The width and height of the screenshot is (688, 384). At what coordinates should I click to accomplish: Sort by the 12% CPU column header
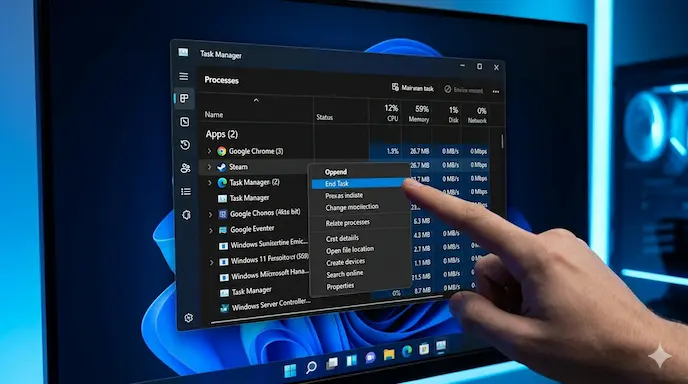pyautogui.click(x=391, y=113)
